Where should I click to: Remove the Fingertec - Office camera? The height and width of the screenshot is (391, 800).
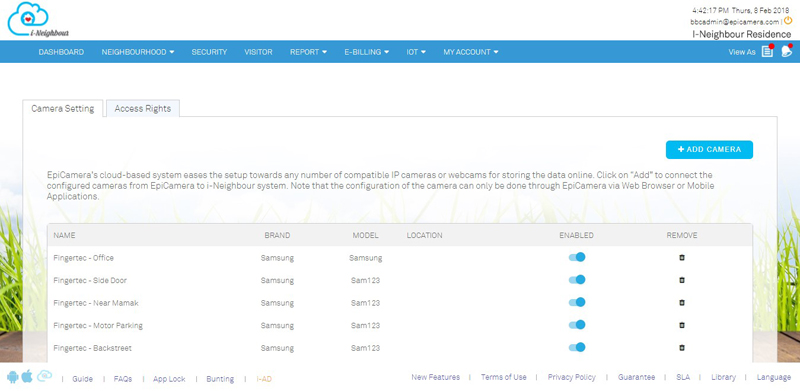click(x=682, y=258)
